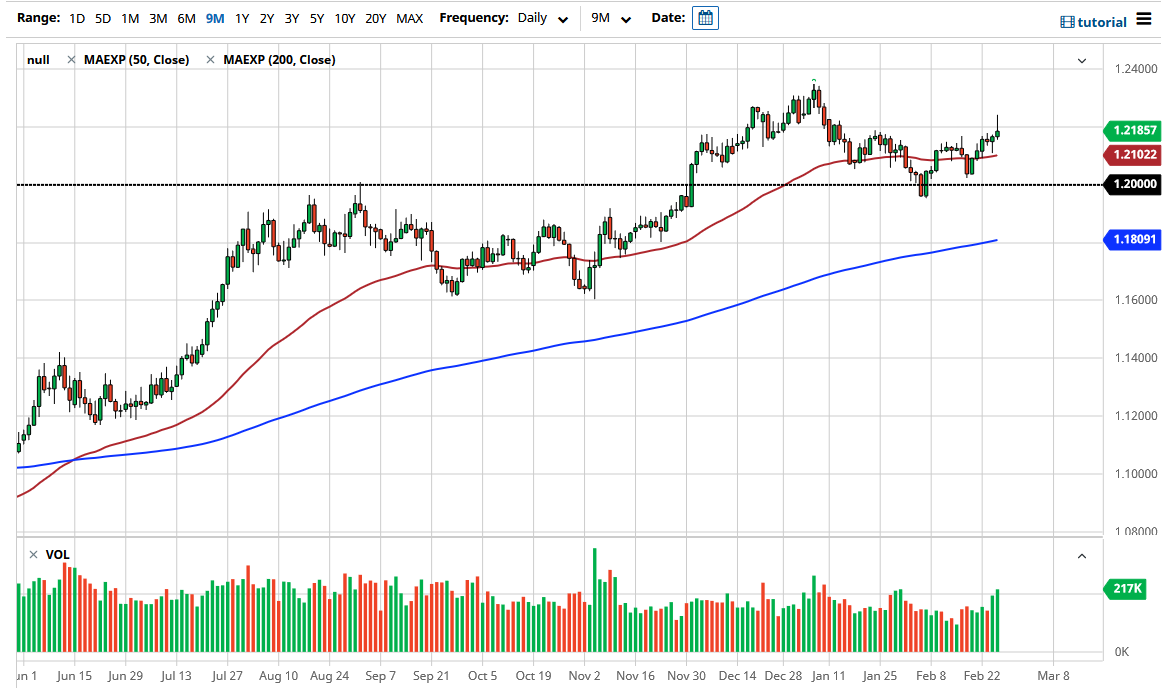Open the hamburger menu icon
The image size is (1163, 692).
(x=1144, y=19)
